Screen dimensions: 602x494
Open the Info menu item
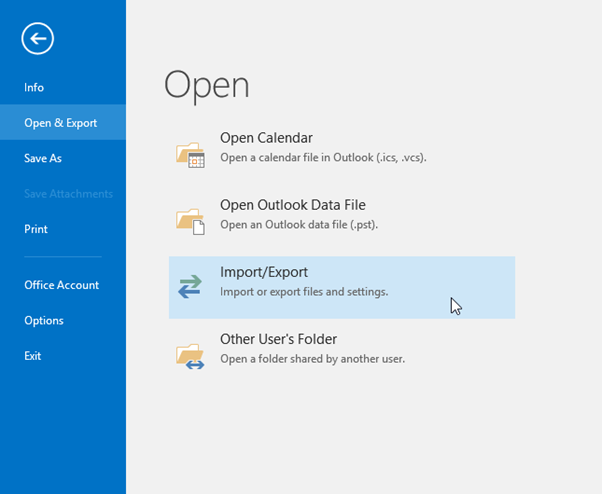(x=34, y=88)
